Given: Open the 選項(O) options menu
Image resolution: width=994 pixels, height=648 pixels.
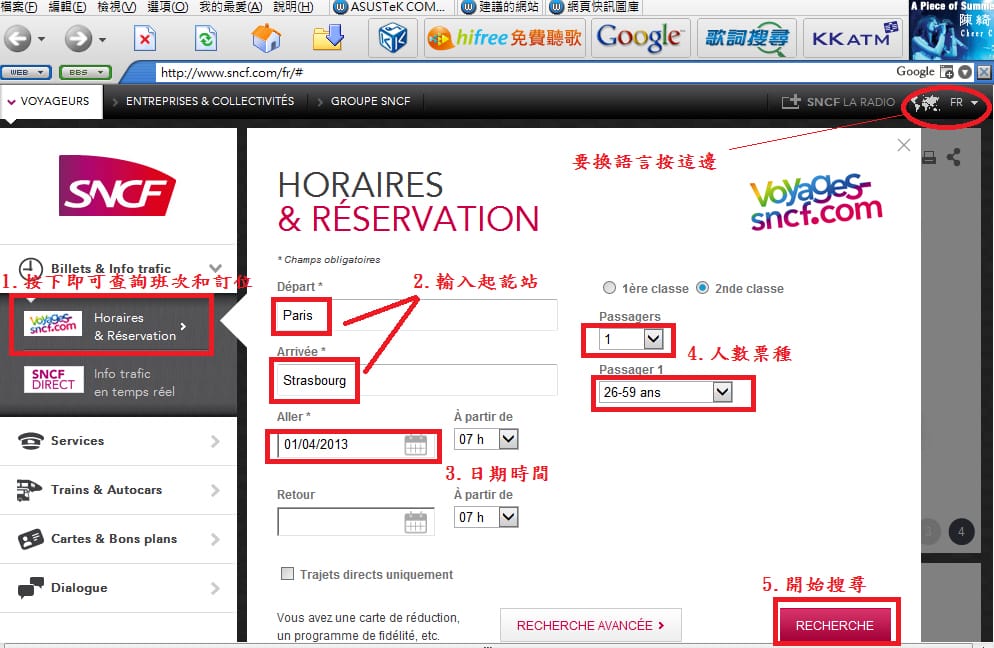Looking at the screenshot, I should click(167, 7).
